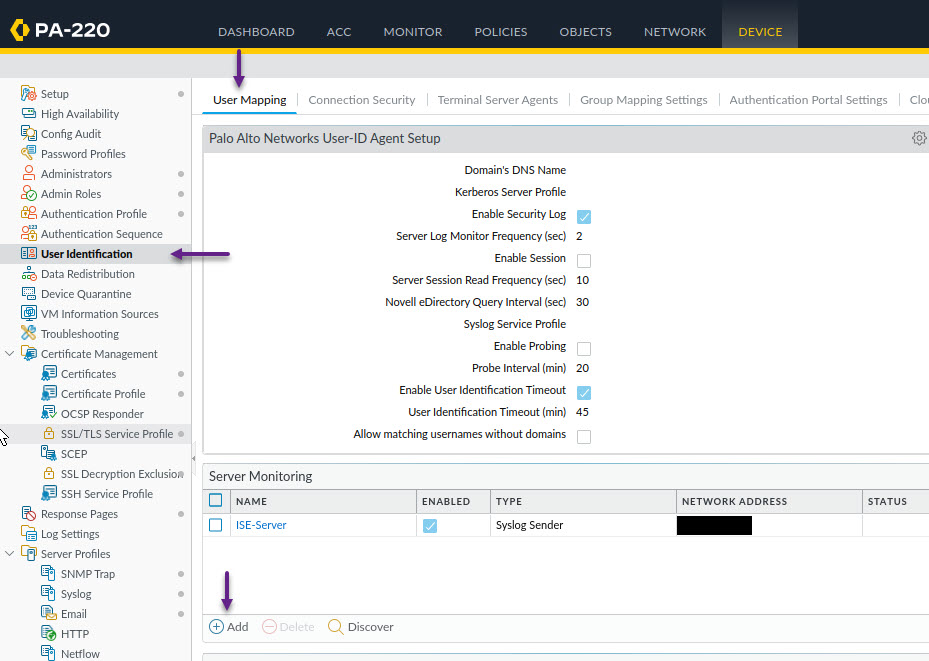Click the Log Settings icon
The image size is (929, 661).
click(28, 533)
